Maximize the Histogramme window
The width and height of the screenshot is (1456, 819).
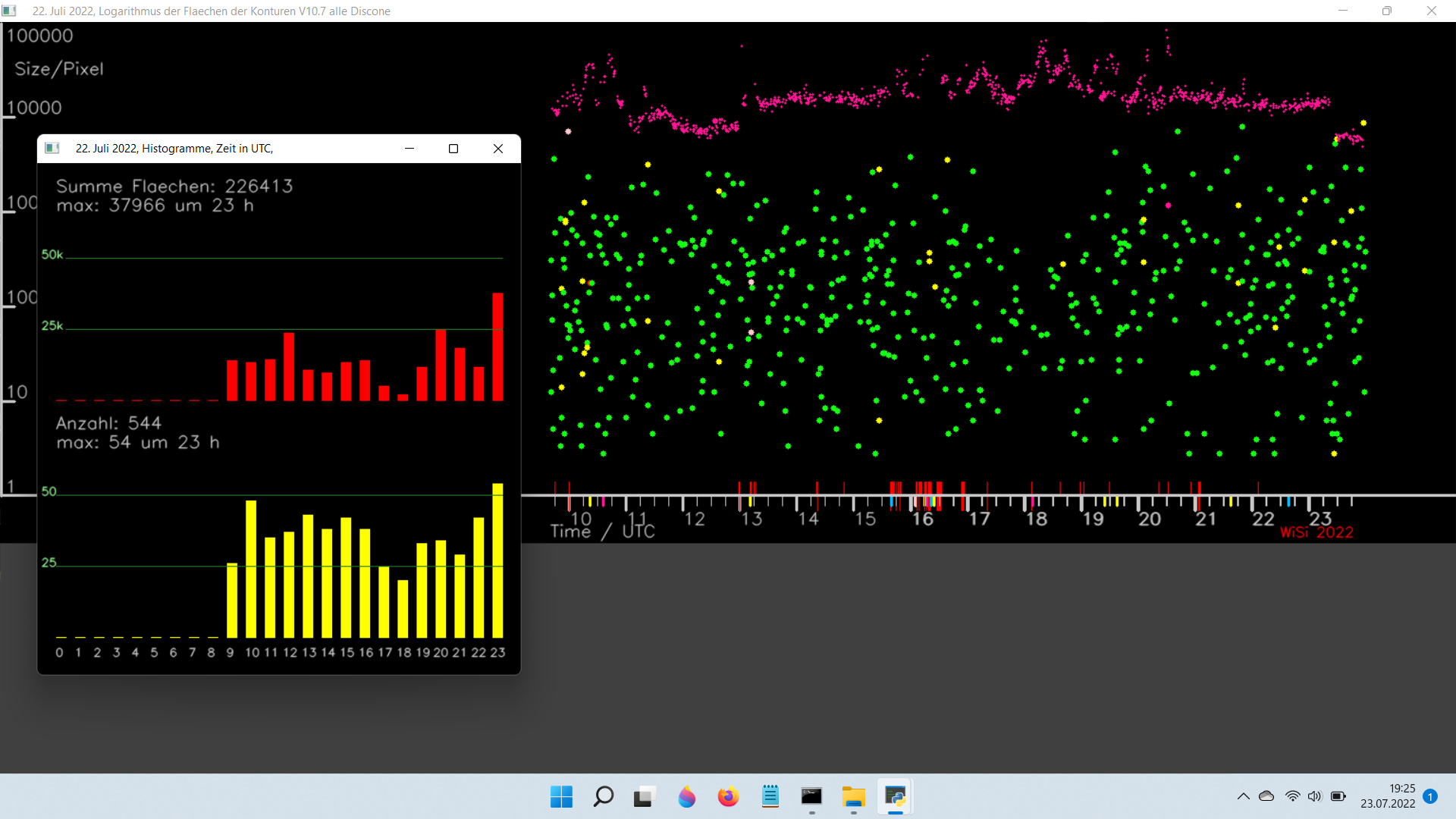[453, 149]
